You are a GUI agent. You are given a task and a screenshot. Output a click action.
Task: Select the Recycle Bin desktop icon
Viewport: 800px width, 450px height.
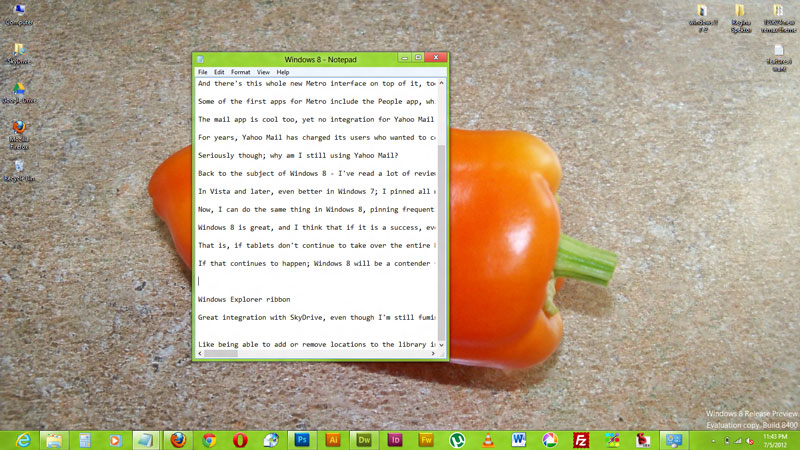[19, 170]
